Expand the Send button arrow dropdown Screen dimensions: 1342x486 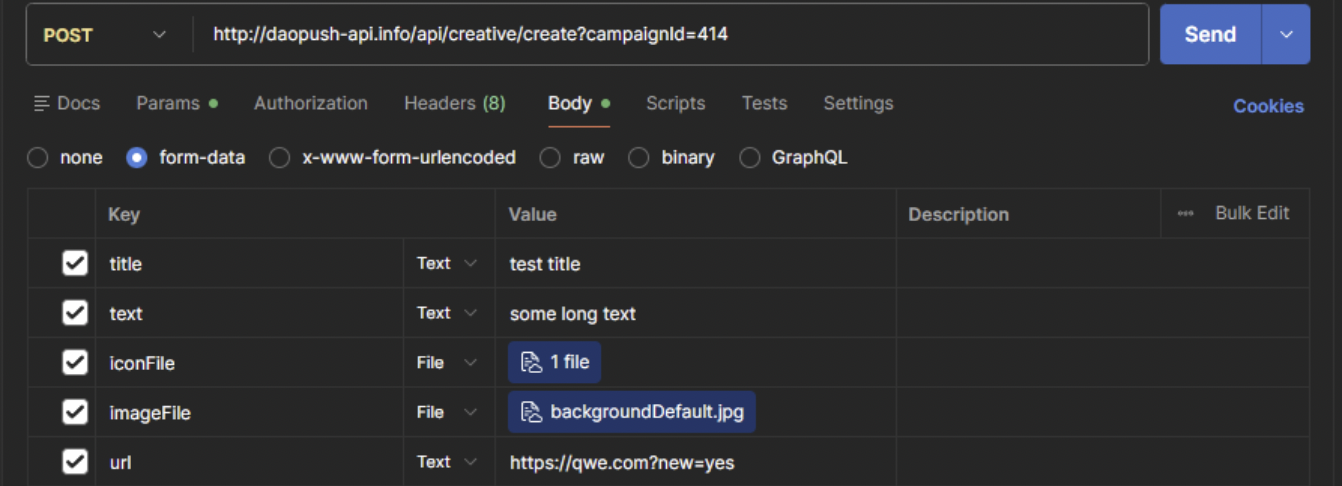tap(1286, 35)
